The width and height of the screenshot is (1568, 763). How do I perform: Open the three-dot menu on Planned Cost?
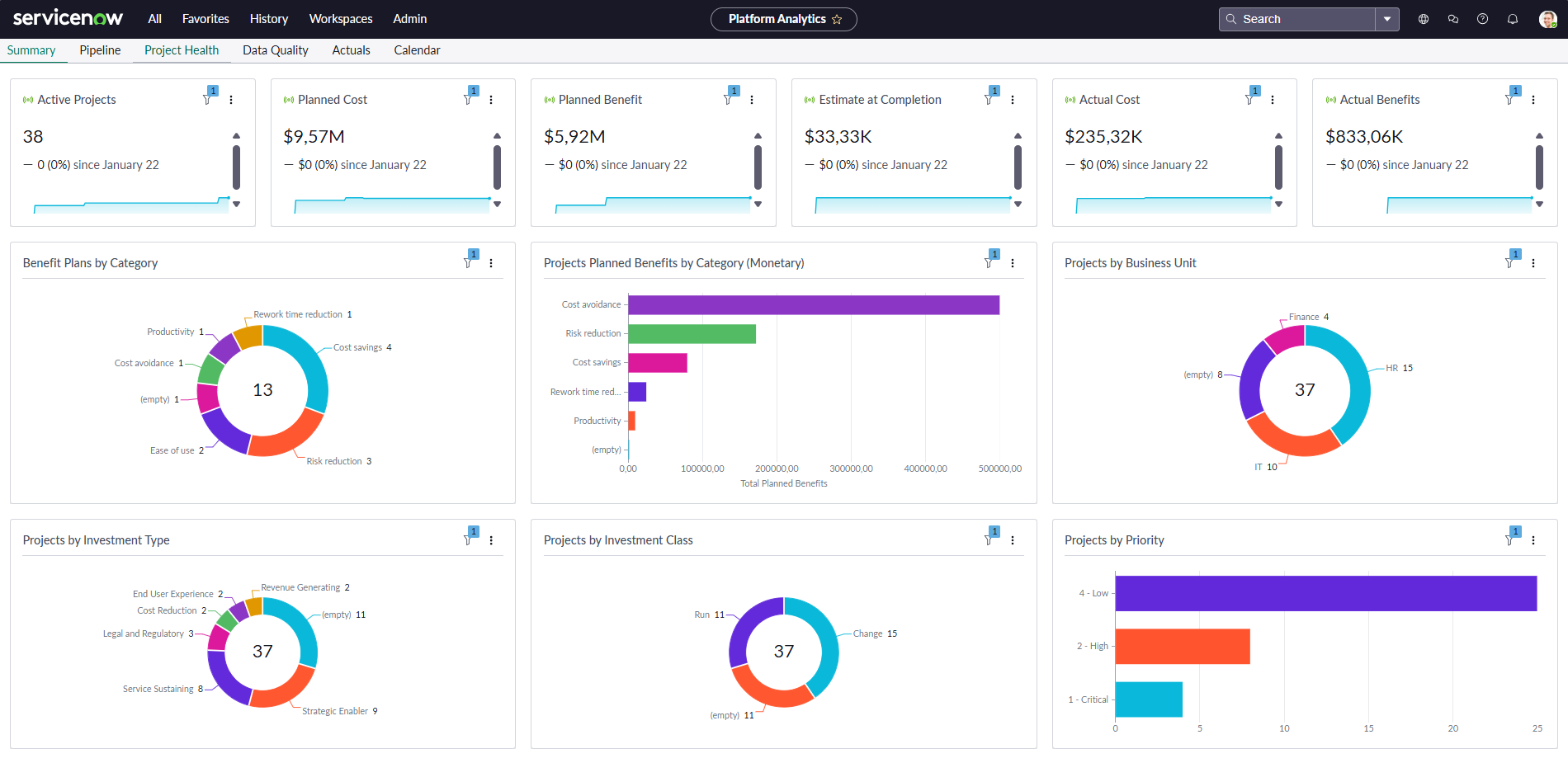491,100
